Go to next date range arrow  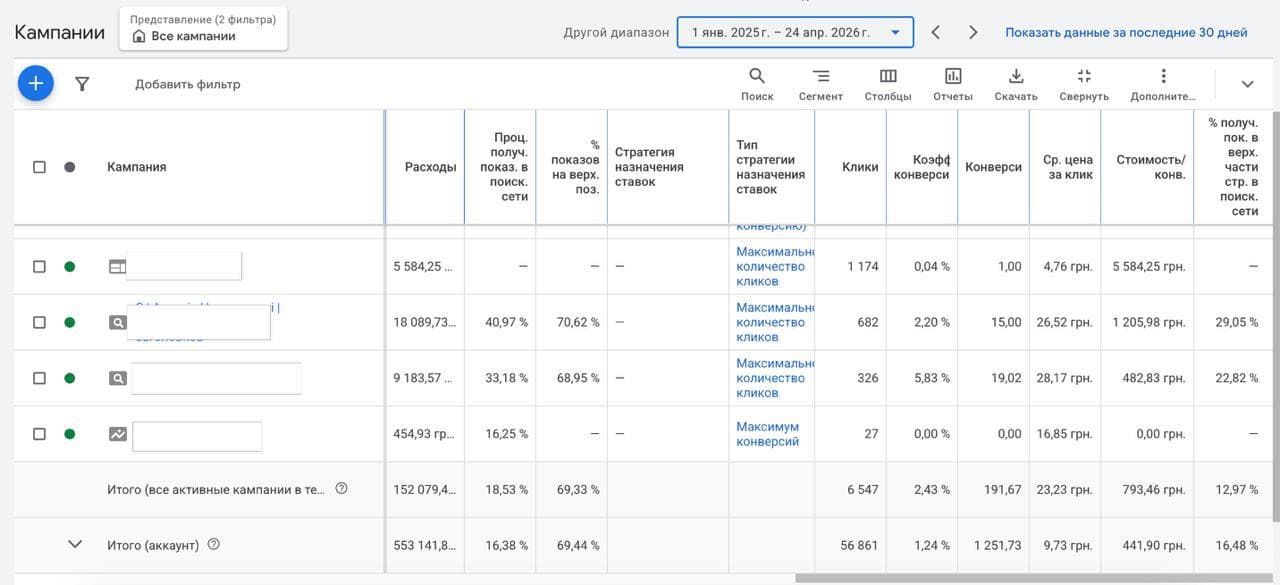[973, 32]
